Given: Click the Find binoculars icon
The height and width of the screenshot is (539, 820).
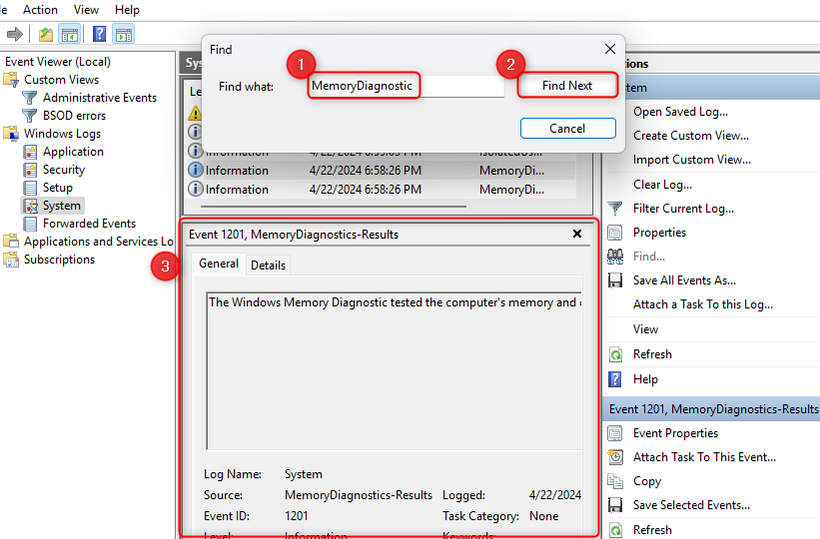Looking at the screenshot, I should (x=615, y=256).
